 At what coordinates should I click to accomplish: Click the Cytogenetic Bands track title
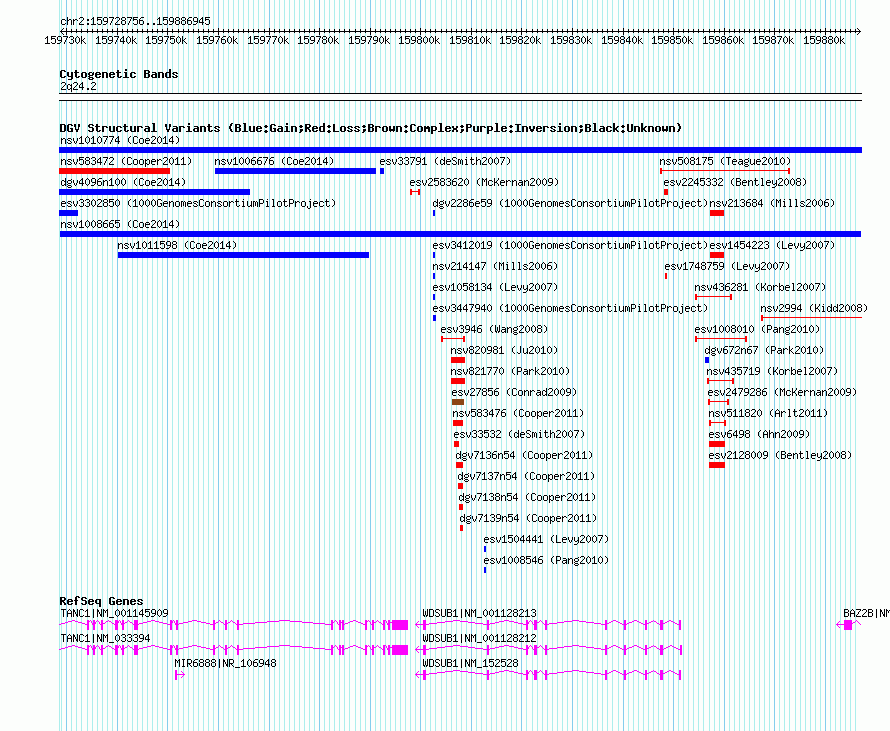coord(119,74)
